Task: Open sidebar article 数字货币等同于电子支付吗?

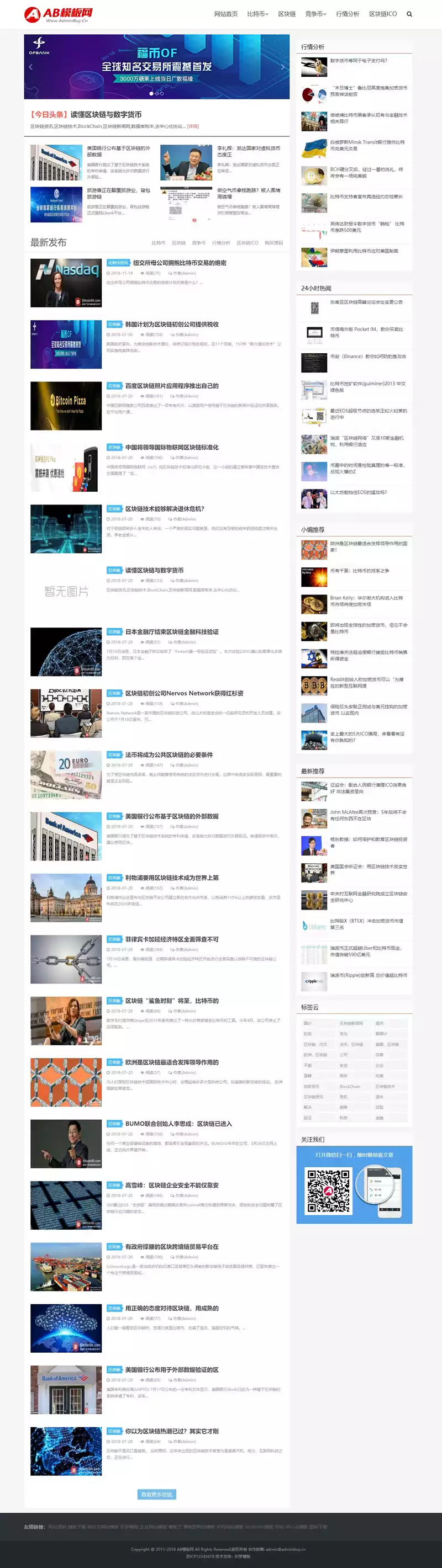Action: pos(359,61)
